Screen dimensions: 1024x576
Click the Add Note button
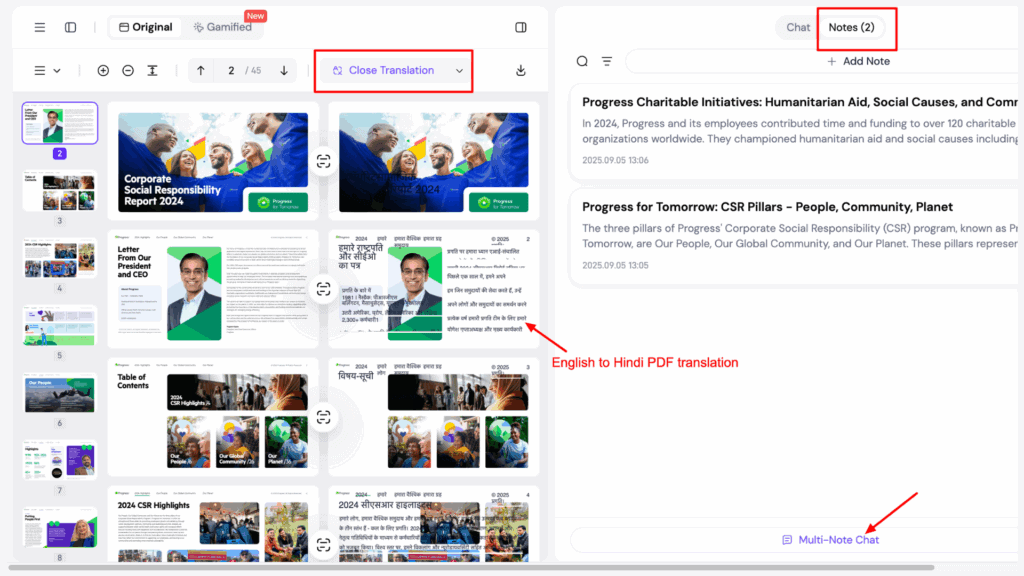tap(857, 61)
